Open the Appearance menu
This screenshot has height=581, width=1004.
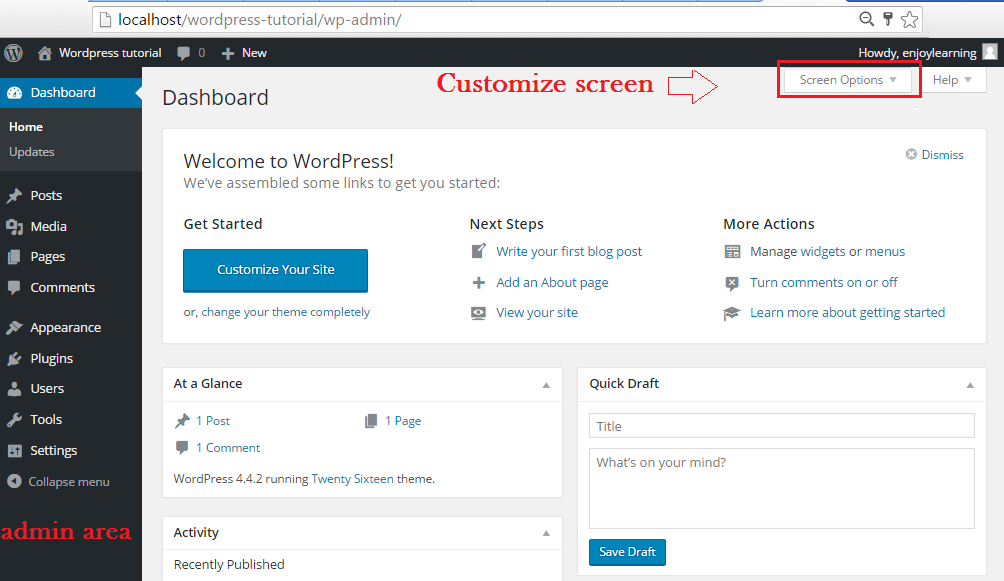click(x=66, y=328)
